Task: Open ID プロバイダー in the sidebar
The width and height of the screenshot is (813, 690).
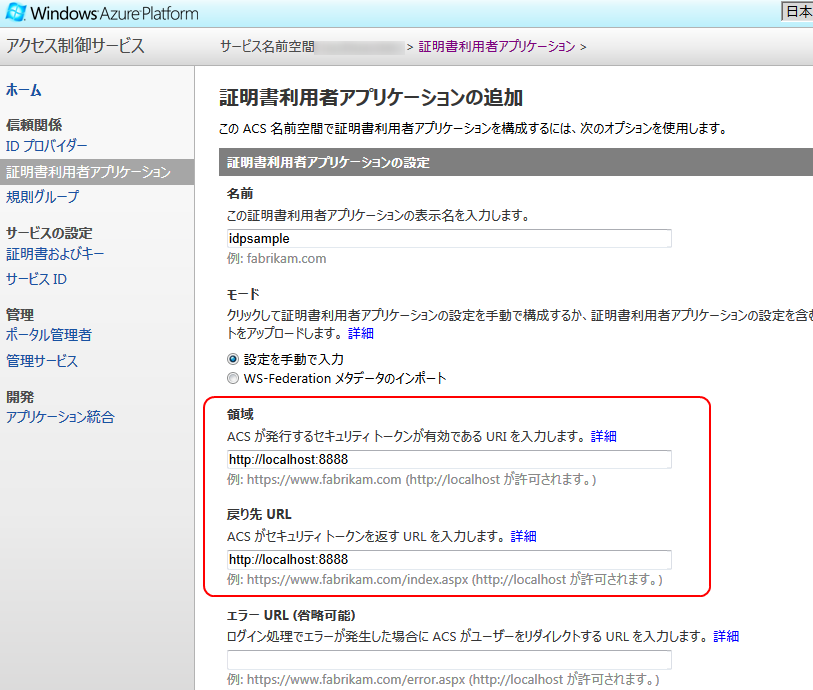Action: pos(47,146)
